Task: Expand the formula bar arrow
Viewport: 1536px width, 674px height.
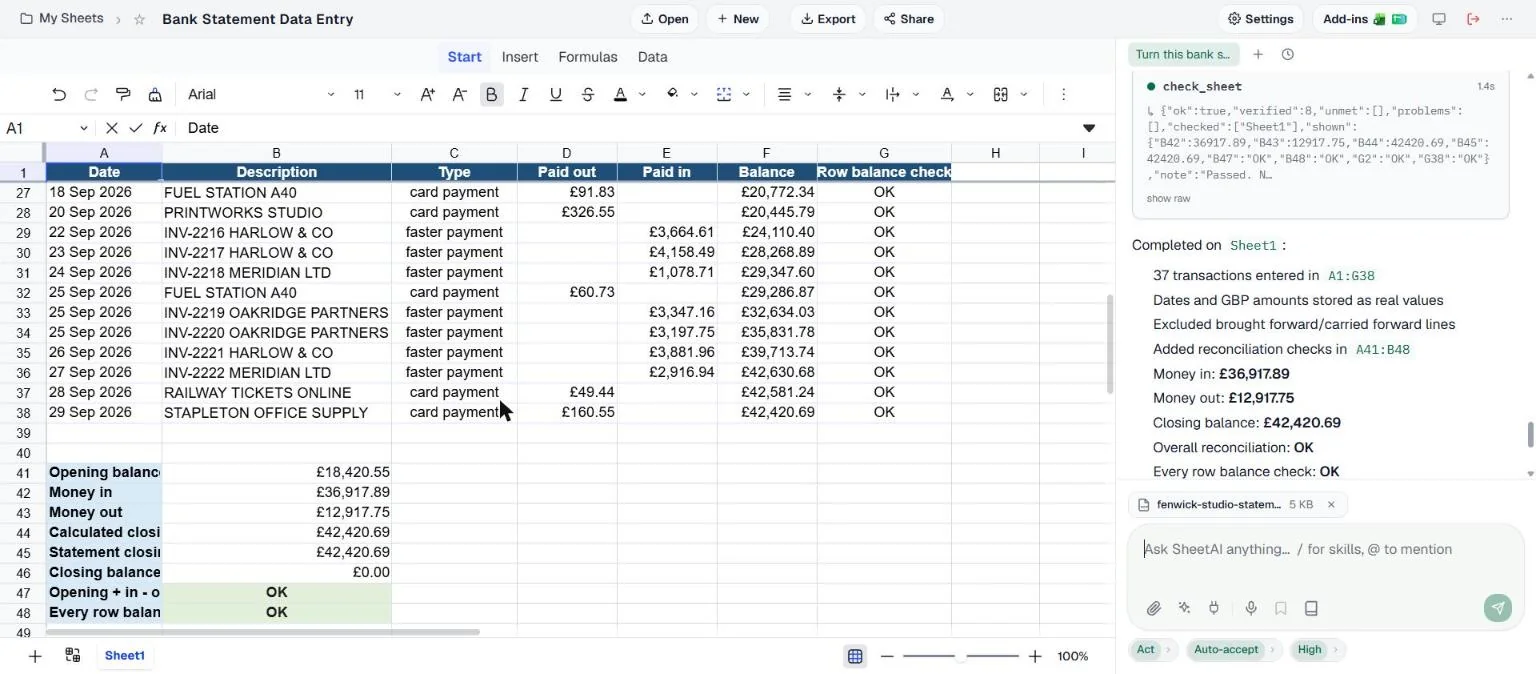Action: [x=1089, y=128]
